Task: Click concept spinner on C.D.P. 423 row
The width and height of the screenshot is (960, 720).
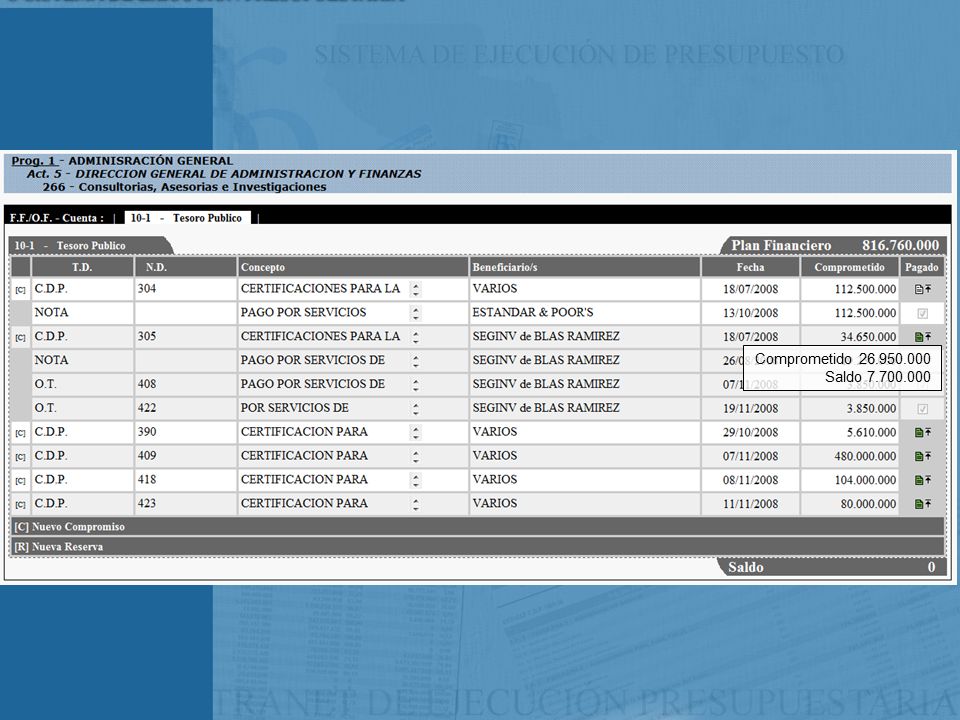Action: point(416,504)
